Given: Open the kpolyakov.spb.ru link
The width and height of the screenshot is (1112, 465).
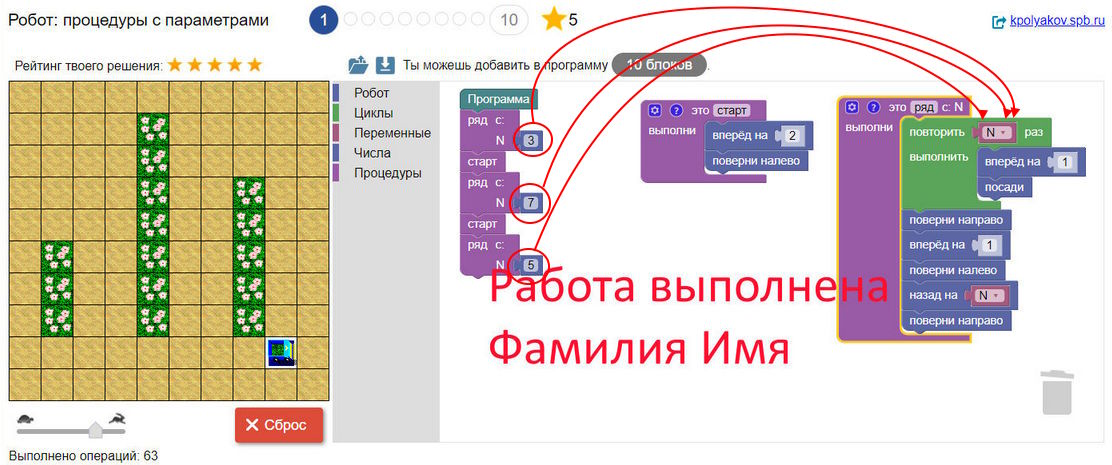Looking at the screenshot, I should pyautogui.click(x=1057, y=21).
